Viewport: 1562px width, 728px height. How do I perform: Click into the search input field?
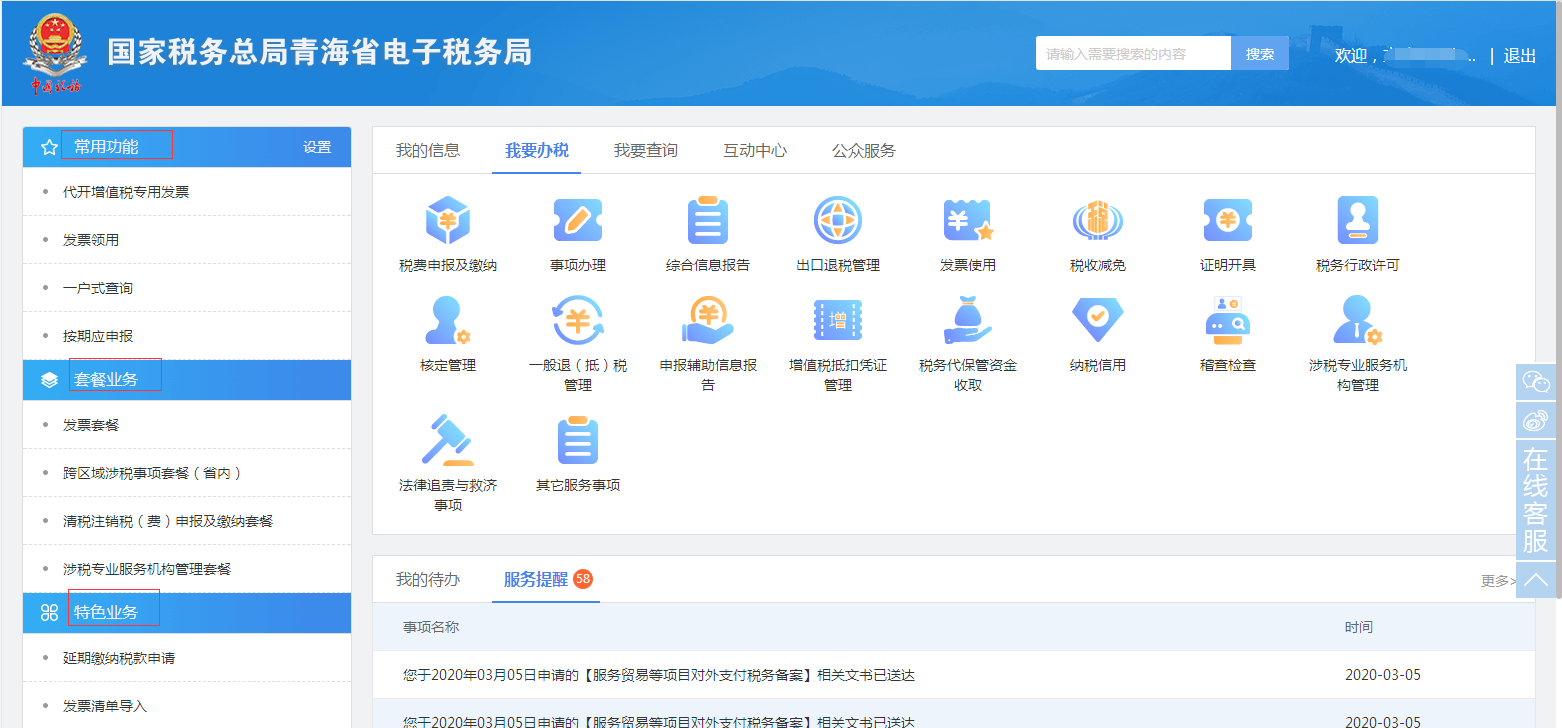point(1132,54)
